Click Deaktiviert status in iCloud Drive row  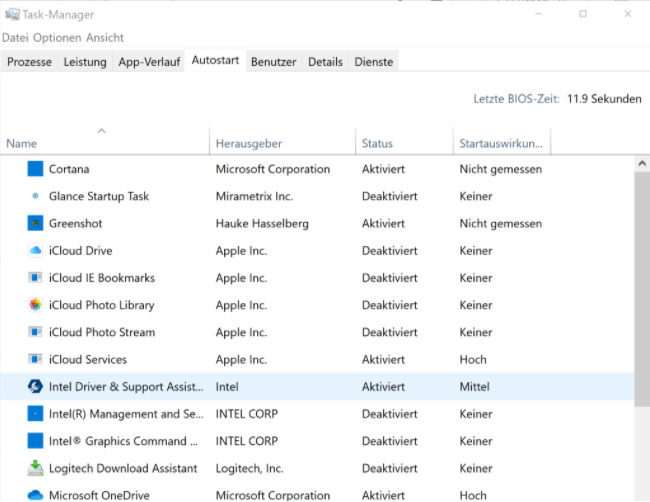coord(390,251)
